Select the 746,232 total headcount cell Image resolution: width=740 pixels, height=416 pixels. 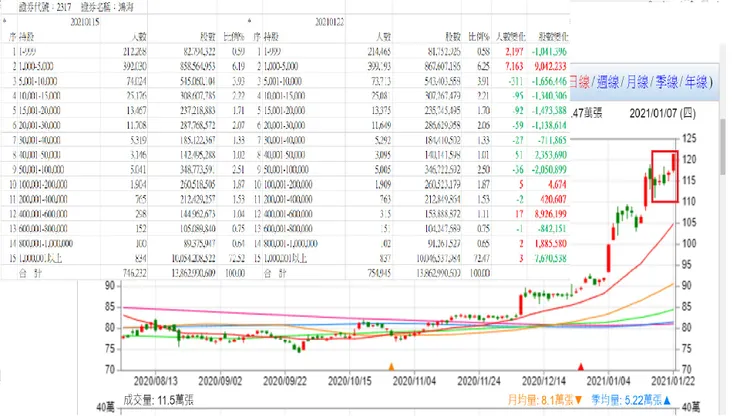click(x=135, y=273)
